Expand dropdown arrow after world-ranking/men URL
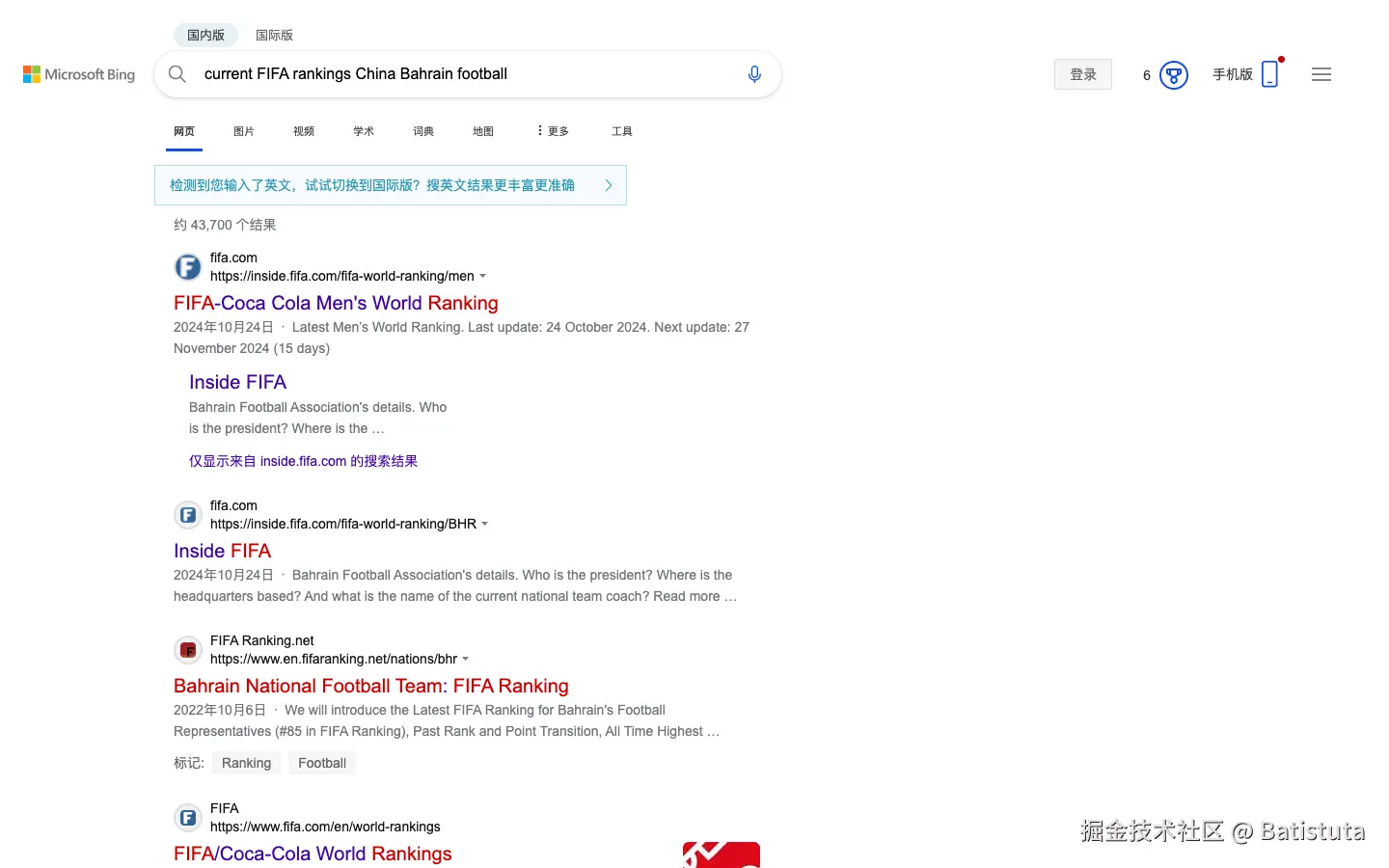Screen dimensions: 1389x868 tap(483, 276)
